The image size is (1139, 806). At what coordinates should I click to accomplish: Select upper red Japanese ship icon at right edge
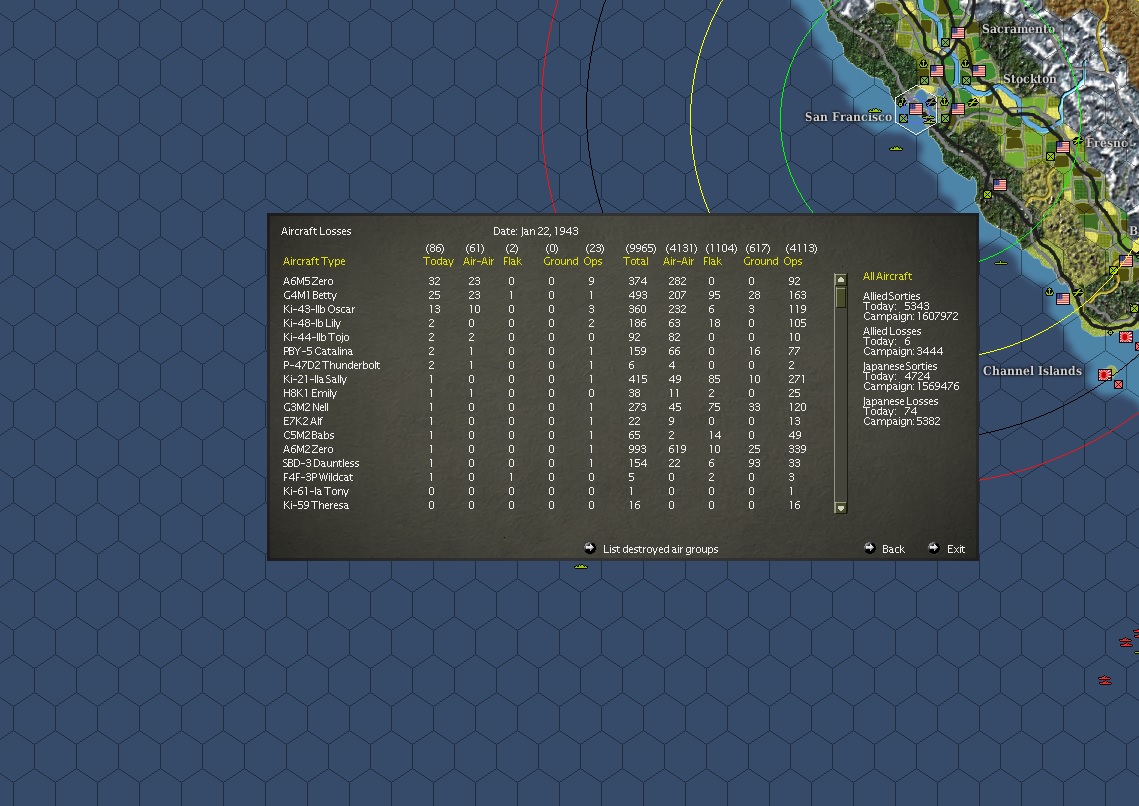pos(1125,642)
